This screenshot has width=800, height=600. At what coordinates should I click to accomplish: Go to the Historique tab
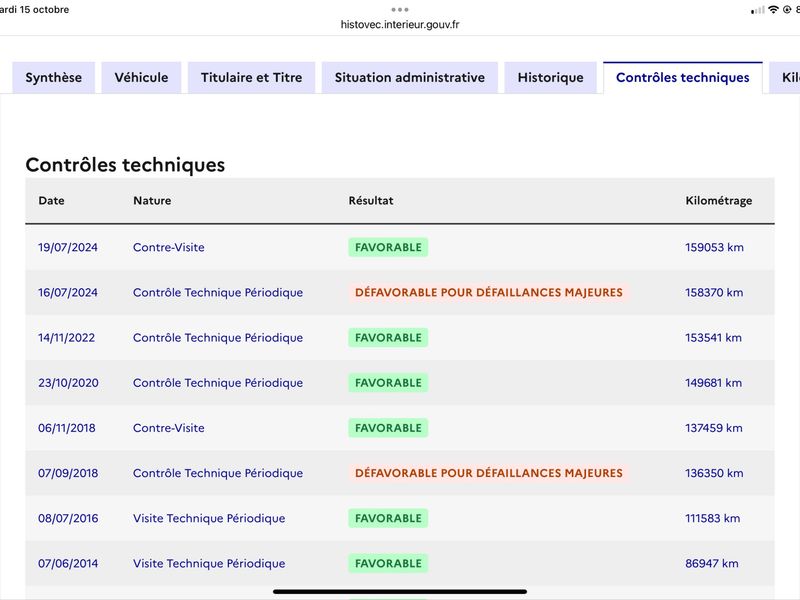click(551, 78)
